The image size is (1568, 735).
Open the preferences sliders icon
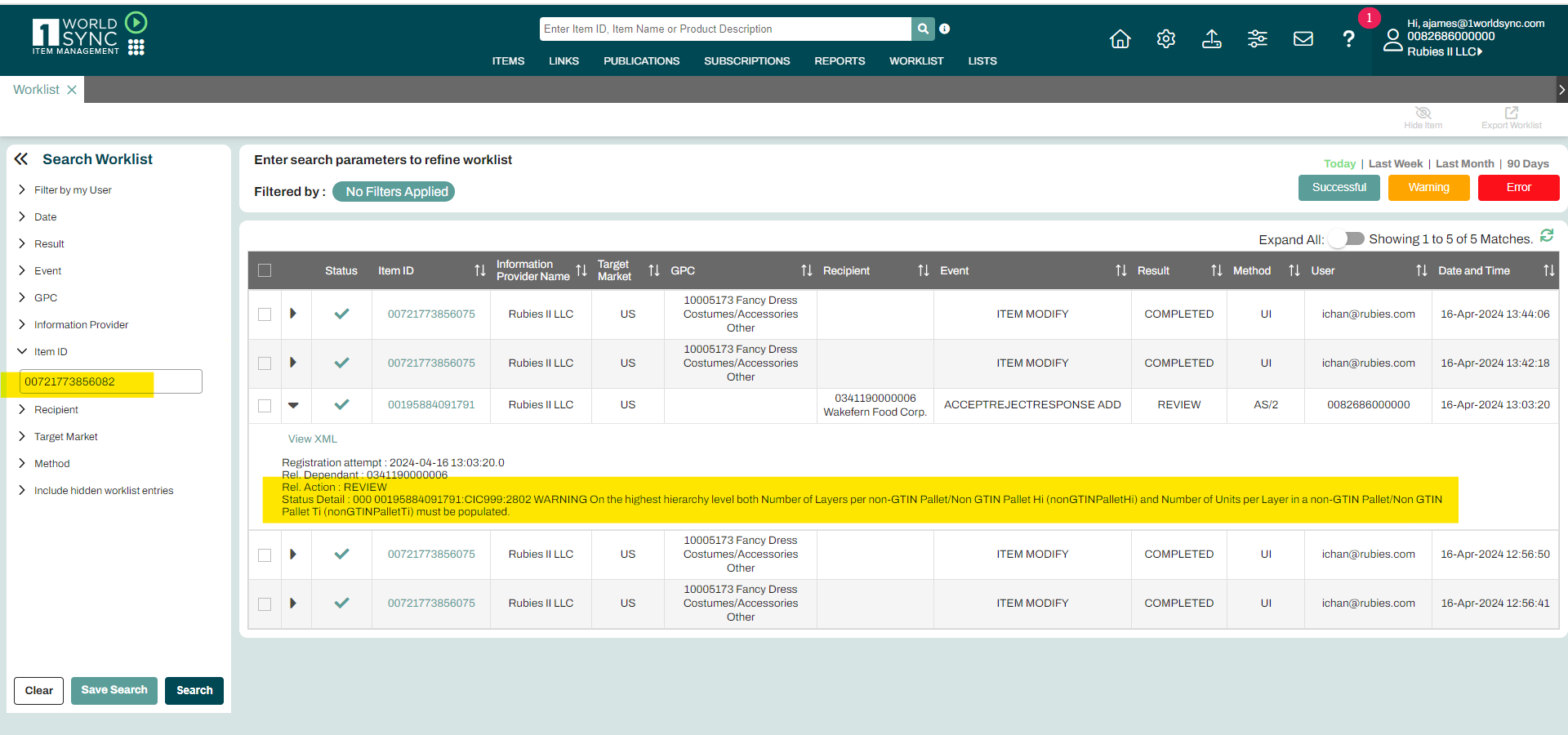coord(1258,38)
